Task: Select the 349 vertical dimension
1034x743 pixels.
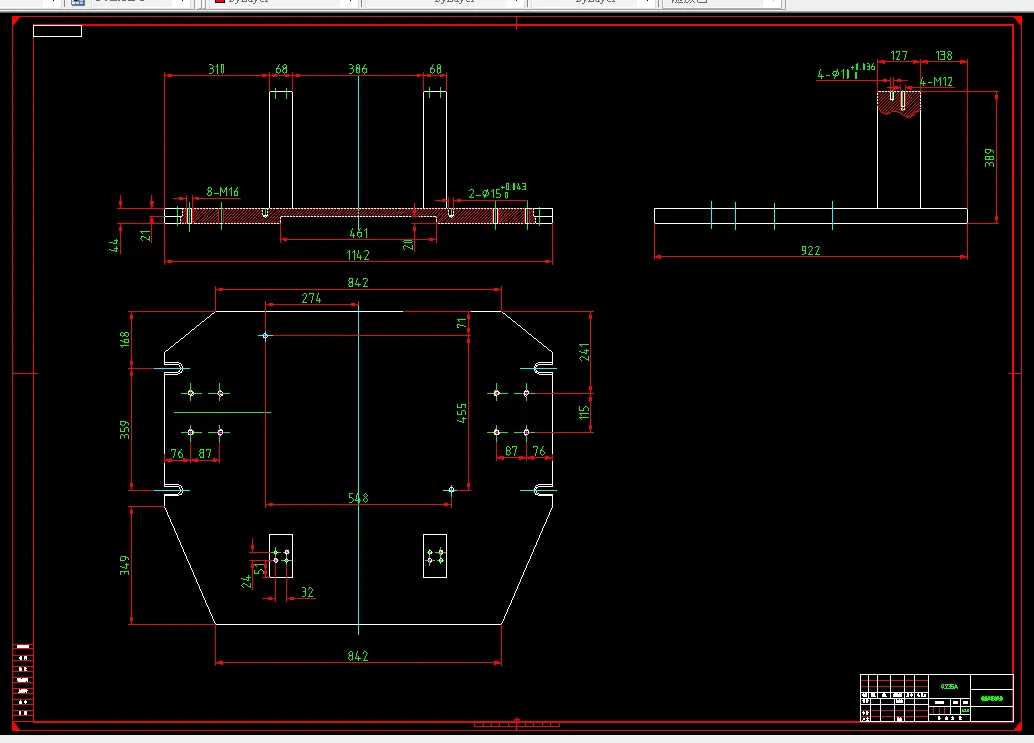Action: (x=124, y=565)
